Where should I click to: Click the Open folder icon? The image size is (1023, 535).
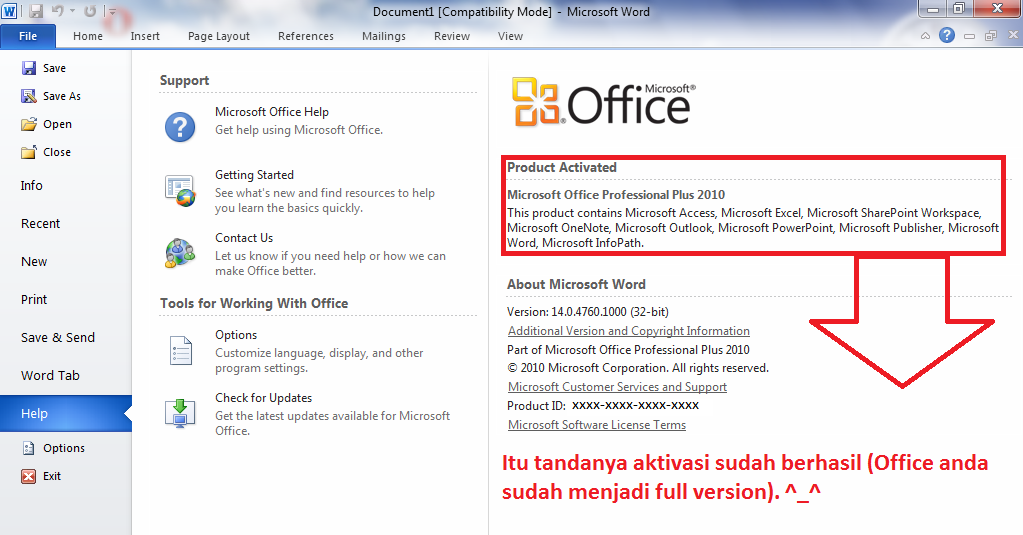click(29, 124)
